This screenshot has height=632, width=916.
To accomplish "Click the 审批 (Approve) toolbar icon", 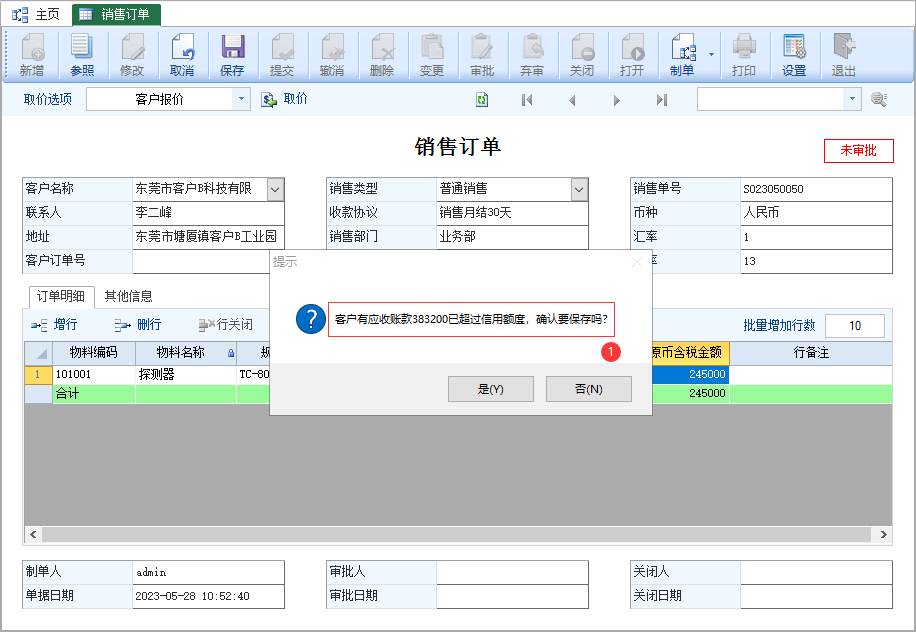I will (482, 55).
